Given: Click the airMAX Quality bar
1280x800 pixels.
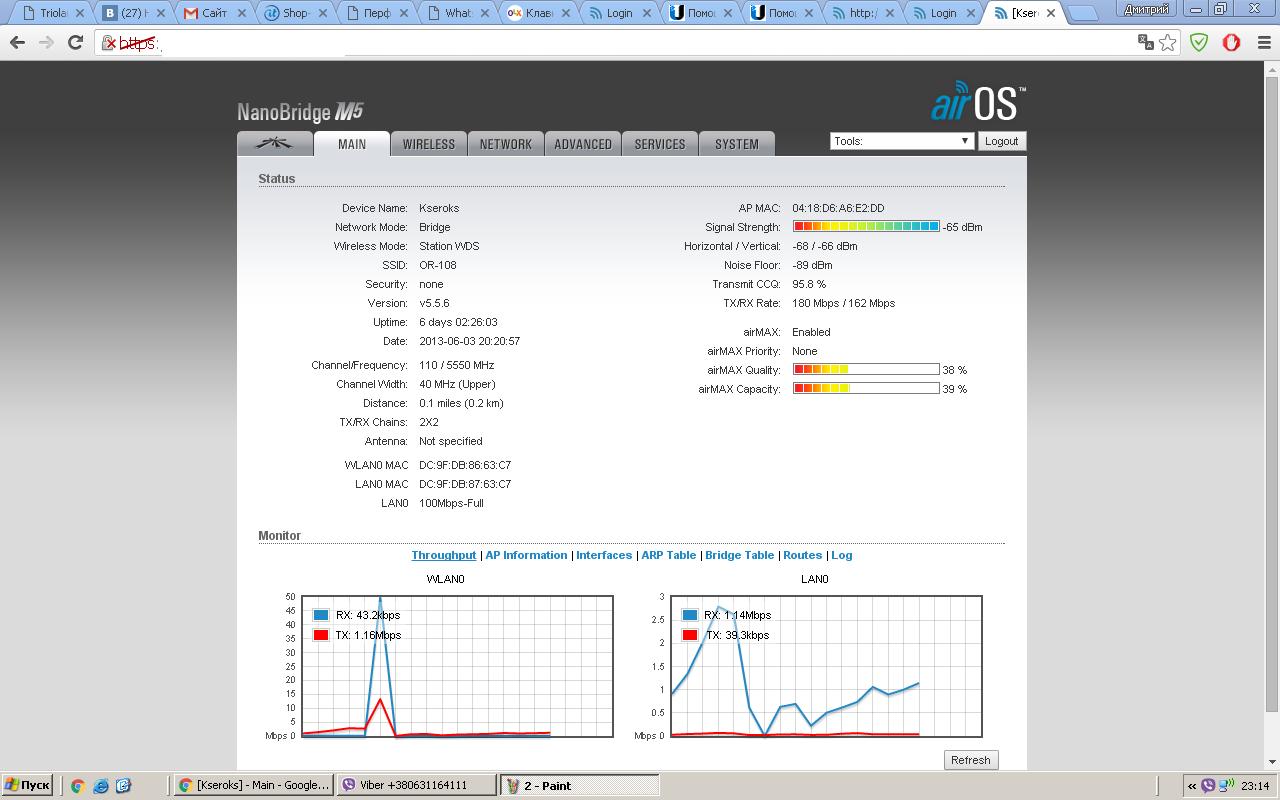Looking at the screenshot, I should (866, 370).
